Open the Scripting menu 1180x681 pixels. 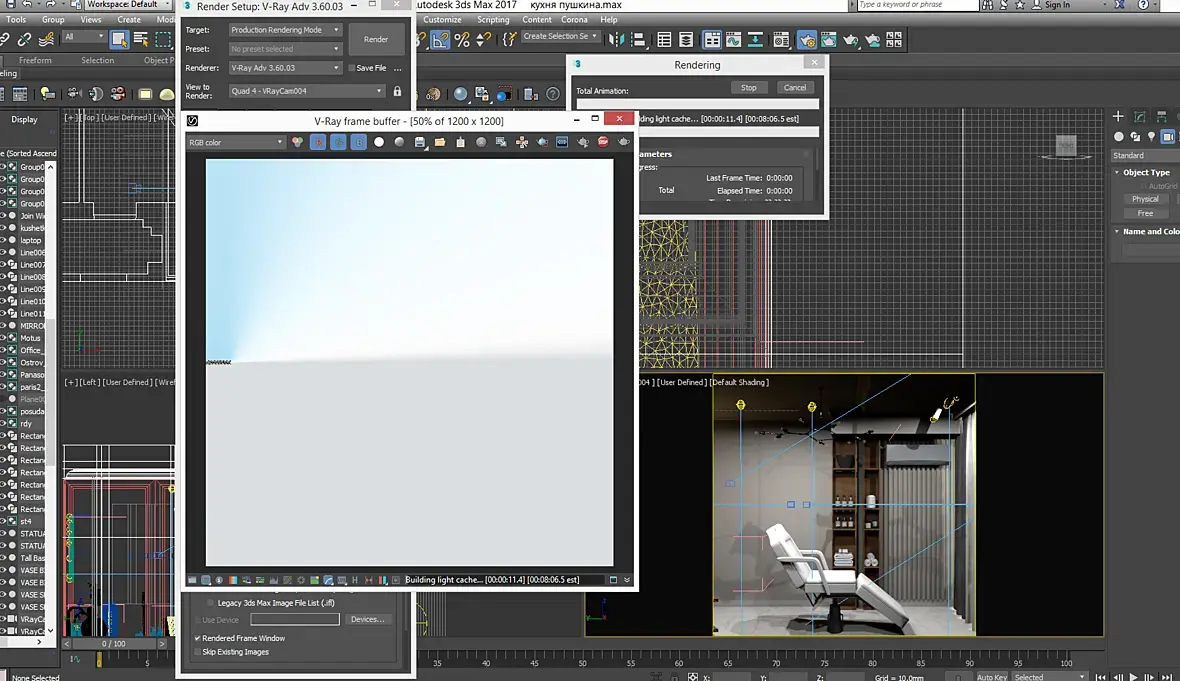493,19
